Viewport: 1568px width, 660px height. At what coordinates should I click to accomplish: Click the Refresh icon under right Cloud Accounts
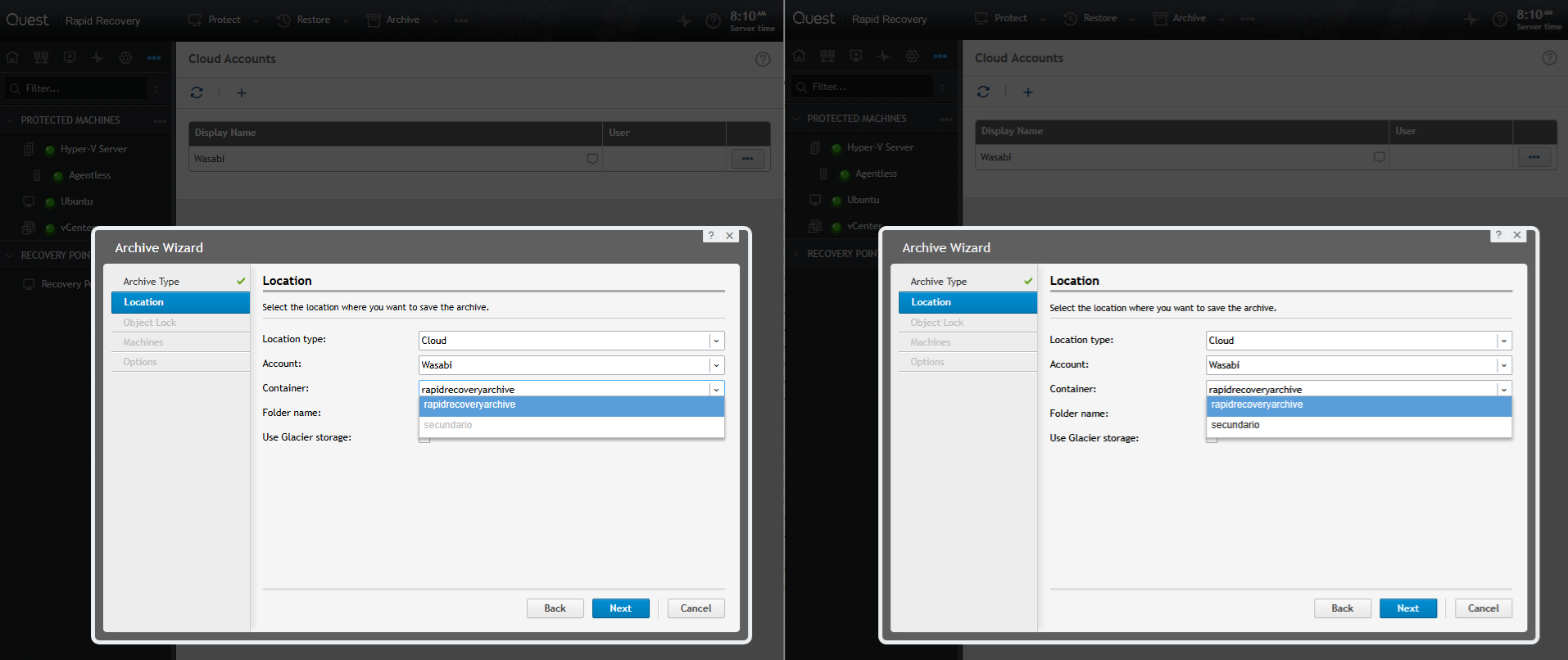click(x=983, y=92)
